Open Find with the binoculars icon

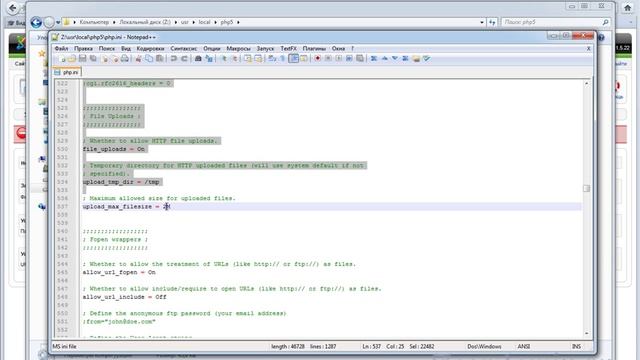[198, 59]
